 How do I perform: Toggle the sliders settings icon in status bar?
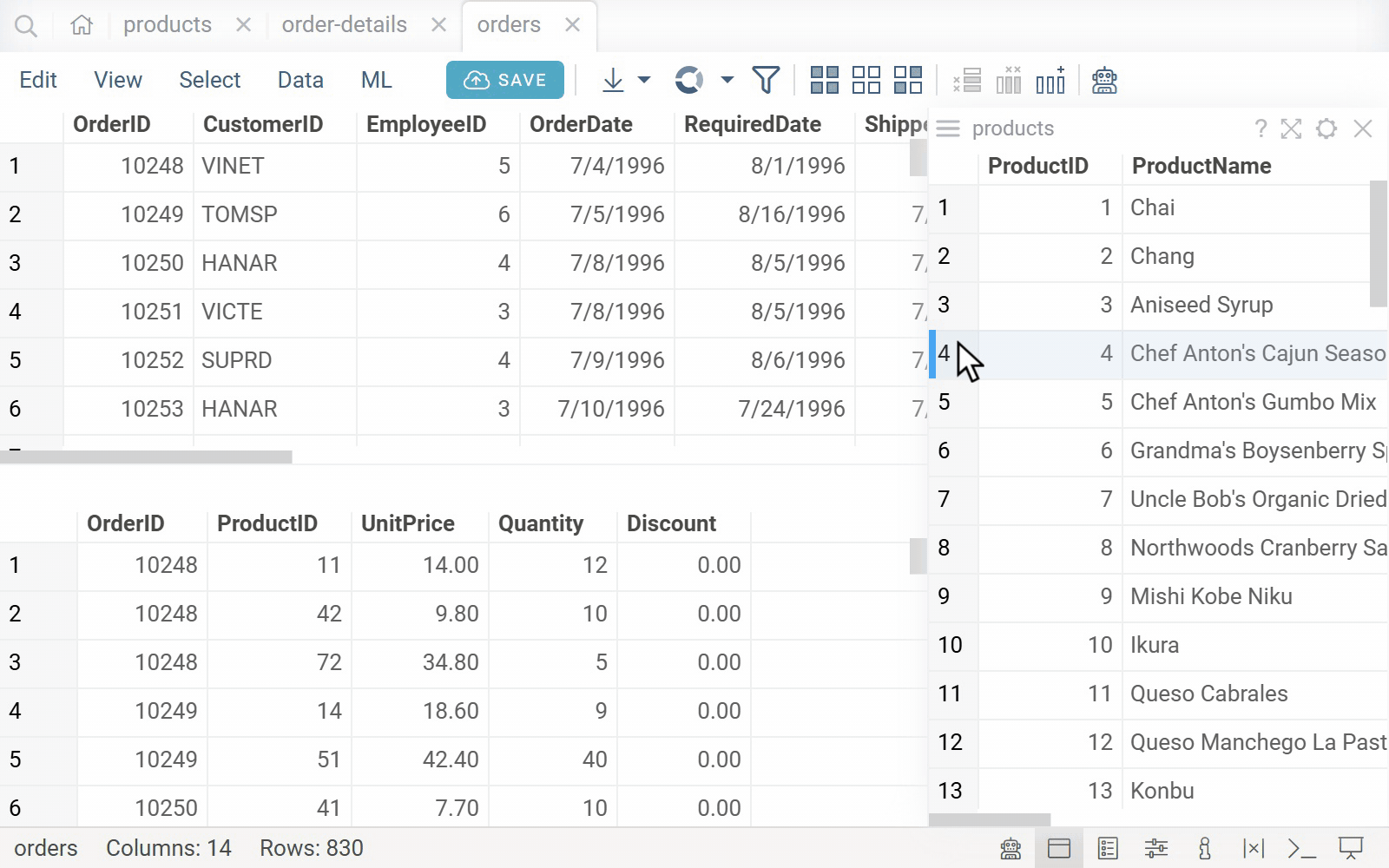click(x=1156, y=848)
